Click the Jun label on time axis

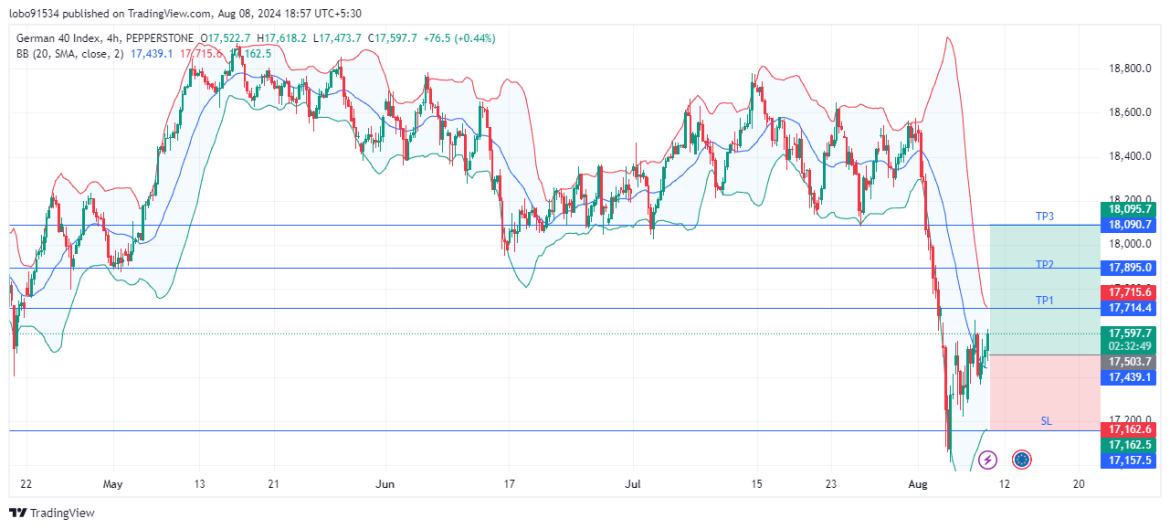click(385, 484)
